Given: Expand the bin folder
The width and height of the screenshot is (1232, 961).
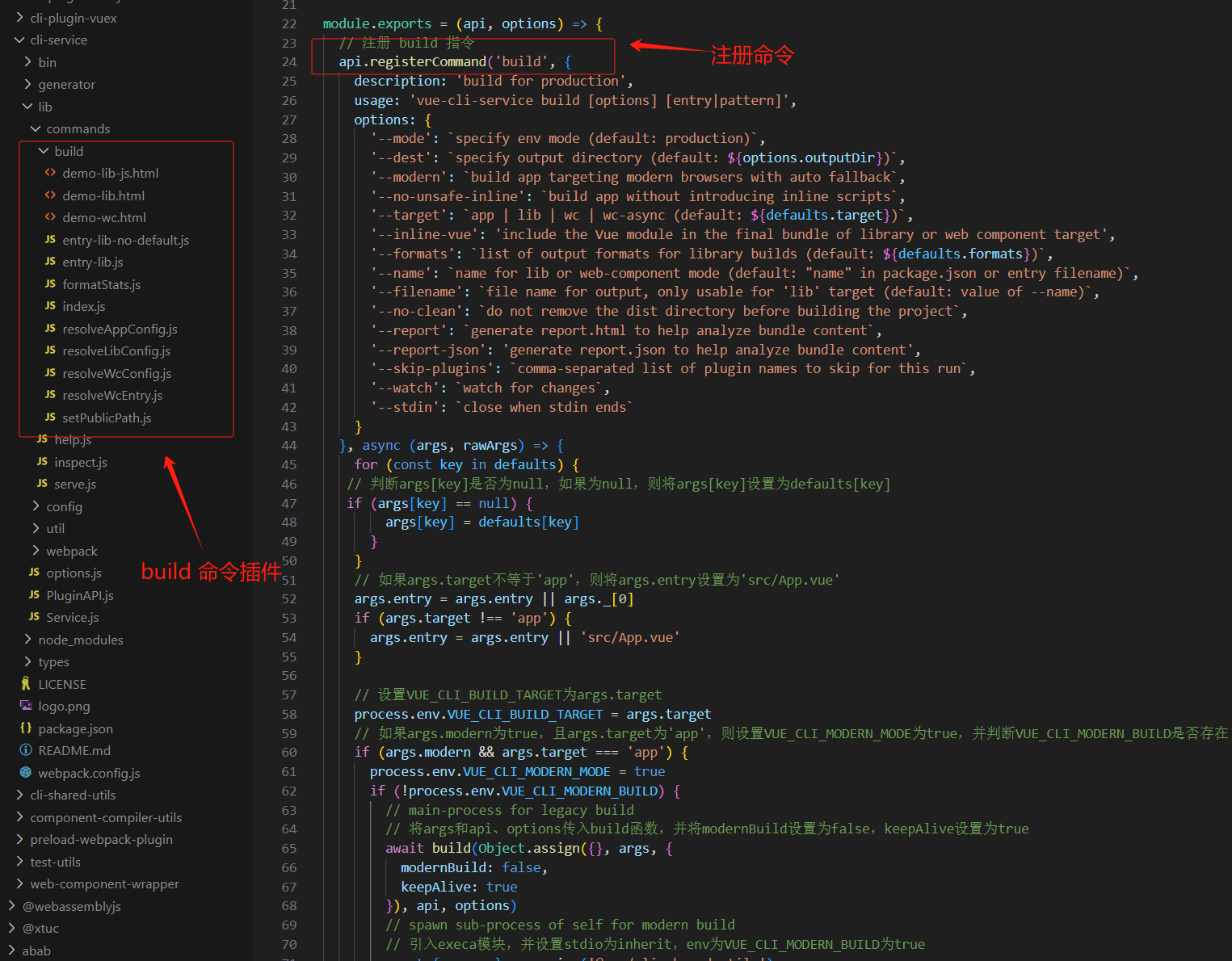Looking at the screenshot, I should 27,62.
